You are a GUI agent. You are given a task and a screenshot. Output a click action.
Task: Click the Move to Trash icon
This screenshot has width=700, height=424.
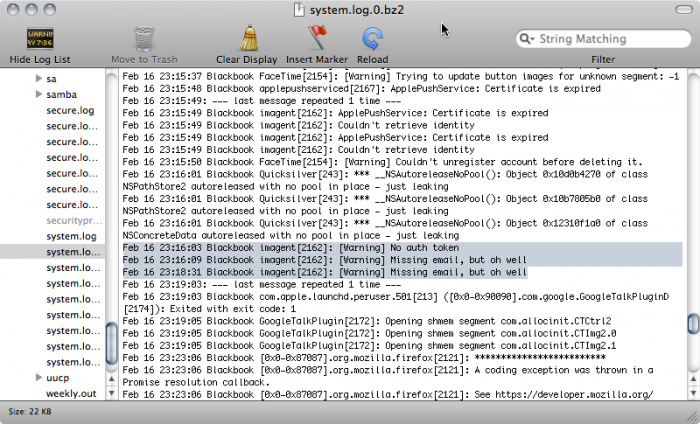tap(145, 39)
